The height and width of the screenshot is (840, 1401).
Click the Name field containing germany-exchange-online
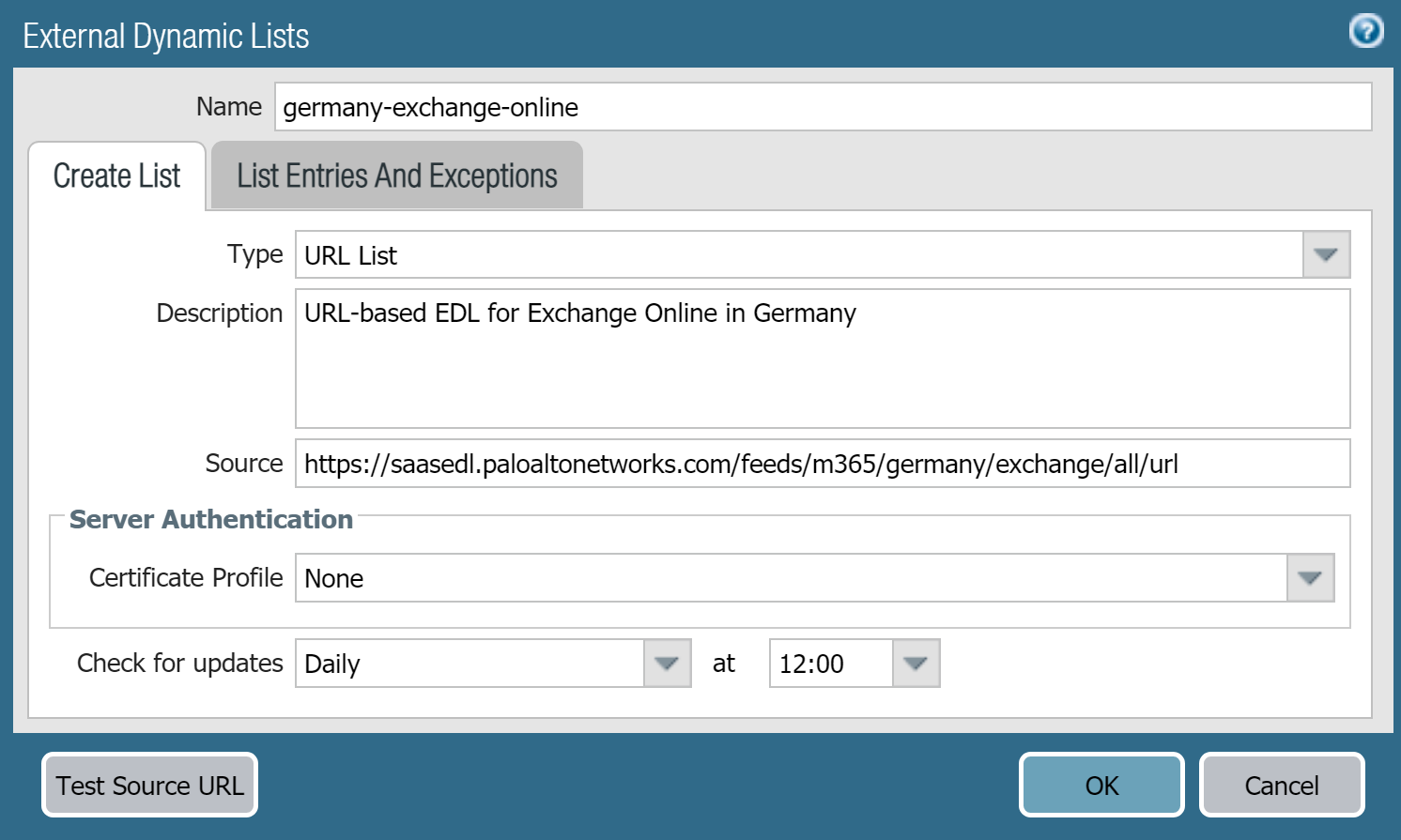(x=822, y=107)
